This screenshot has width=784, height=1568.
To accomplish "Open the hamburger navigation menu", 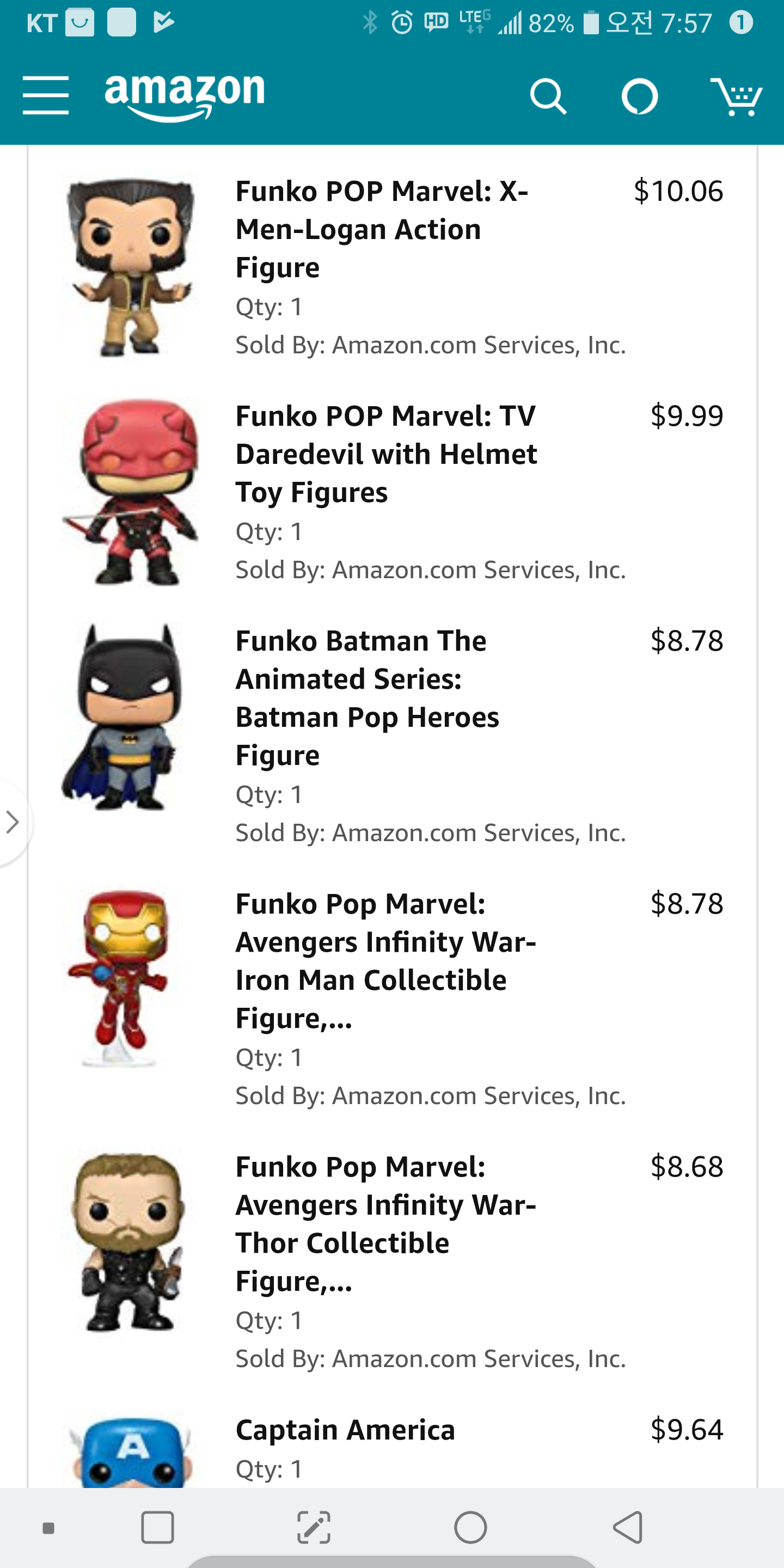I will click(46, 96).
